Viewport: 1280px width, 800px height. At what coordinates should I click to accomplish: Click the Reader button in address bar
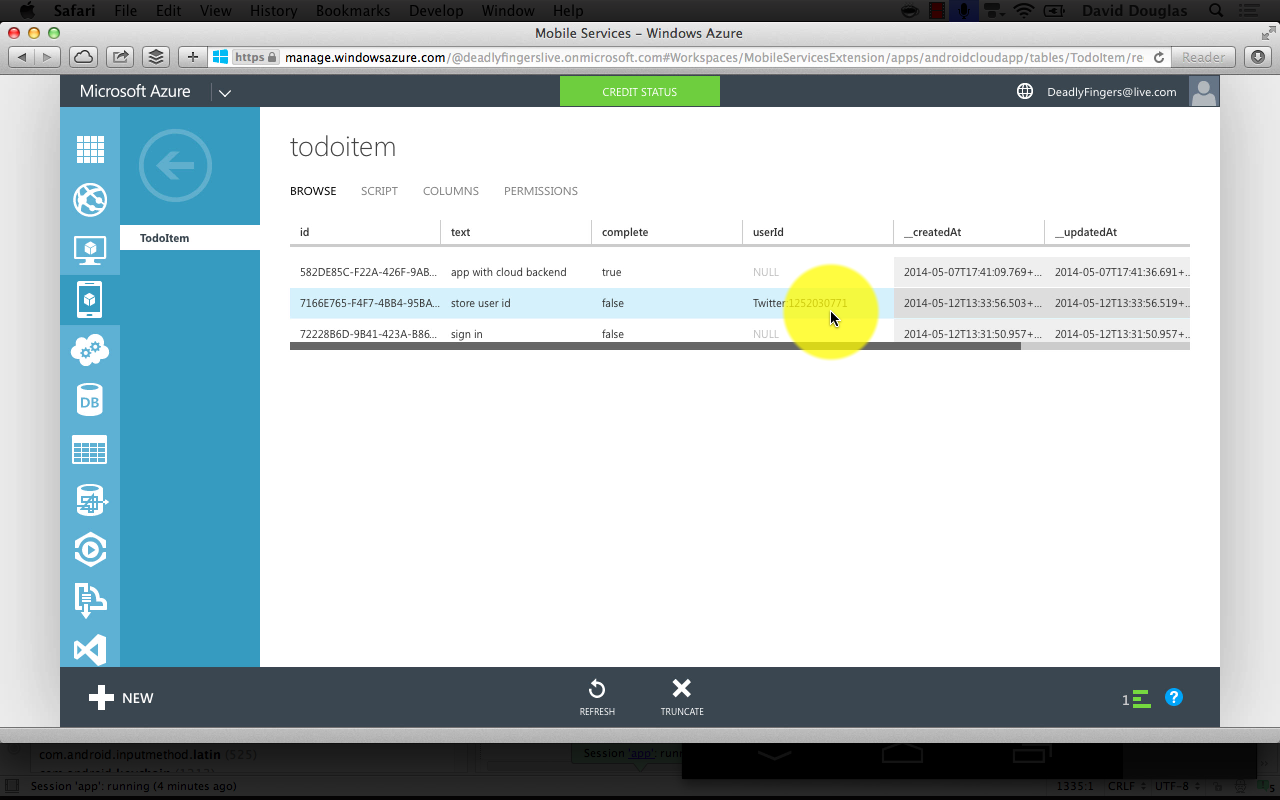(1204, 57)
